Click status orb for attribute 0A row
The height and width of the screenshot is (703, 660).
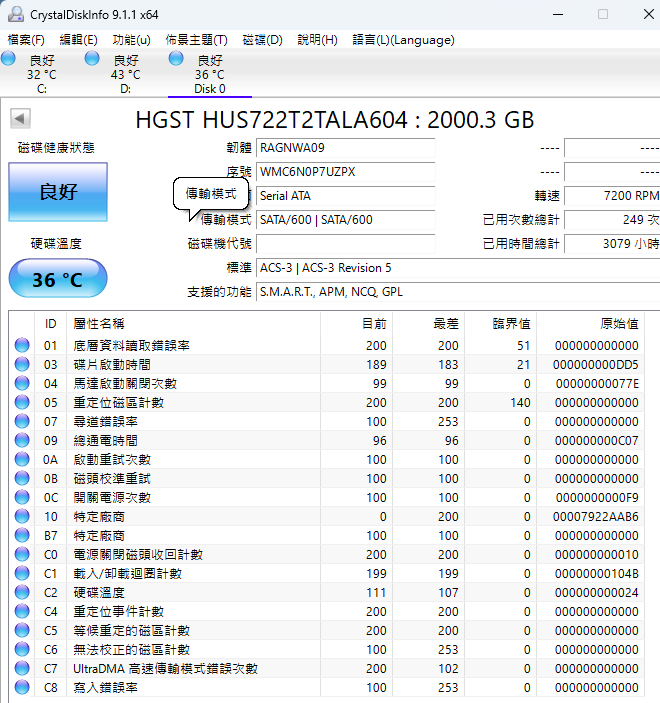(x=22, y=459)
